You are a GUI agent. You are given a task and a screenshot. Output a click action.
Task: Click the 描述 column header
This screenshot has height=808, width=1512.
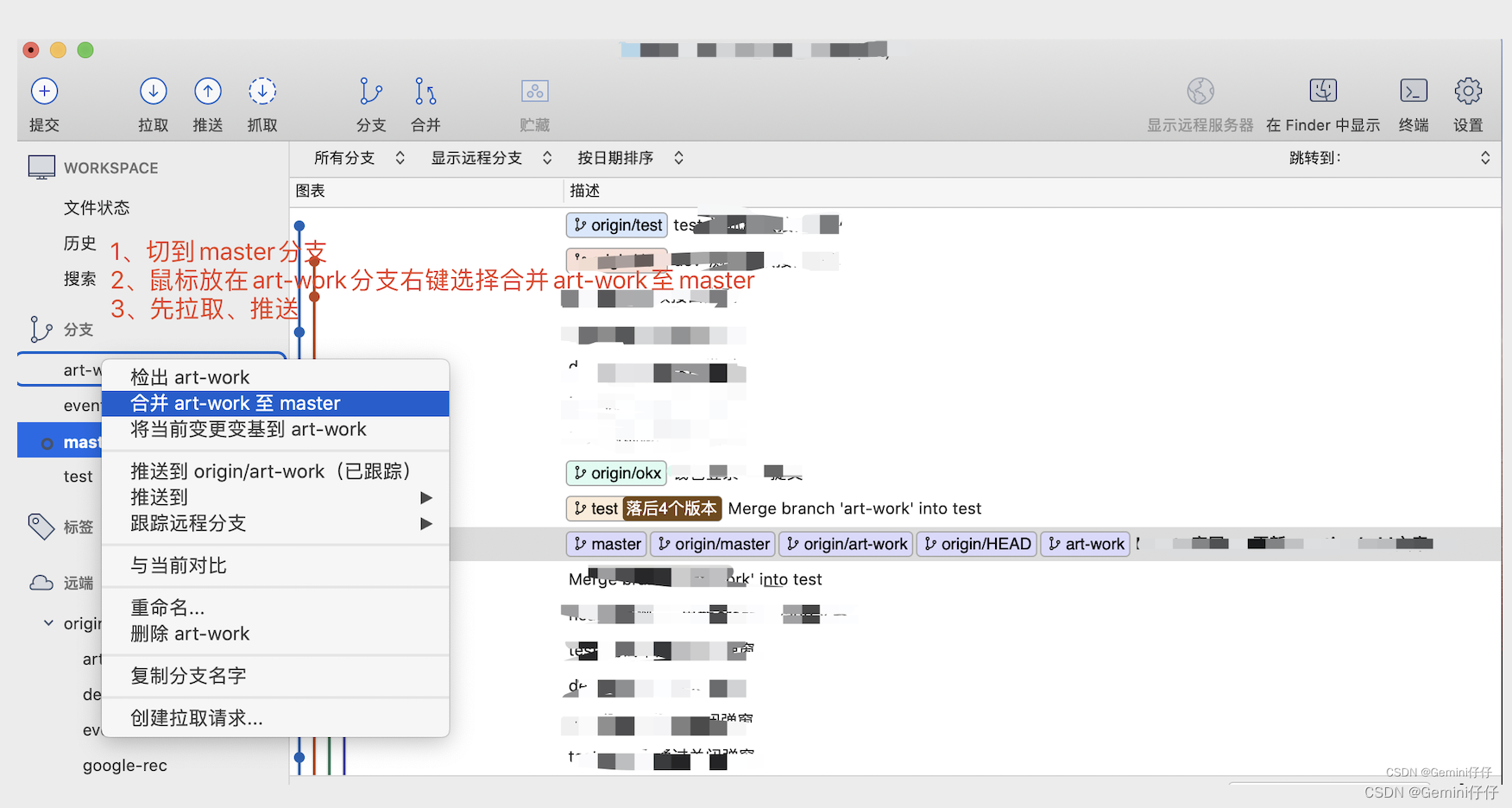[x=584, y=191]
